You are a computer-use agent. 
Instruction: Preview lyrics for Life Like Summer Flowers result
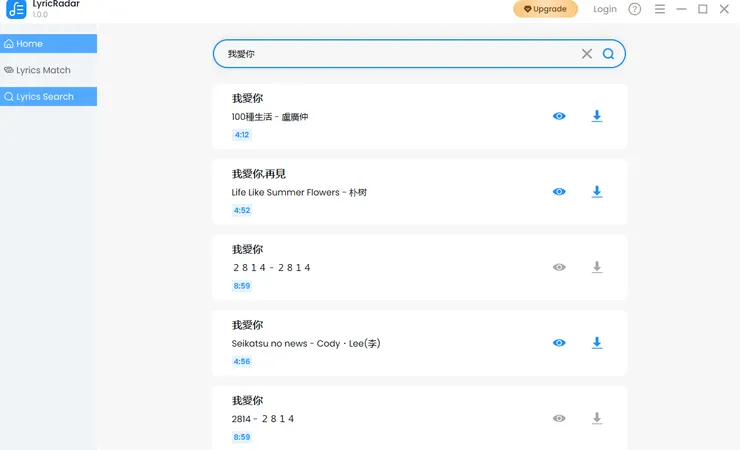click(x=559, y=192)
